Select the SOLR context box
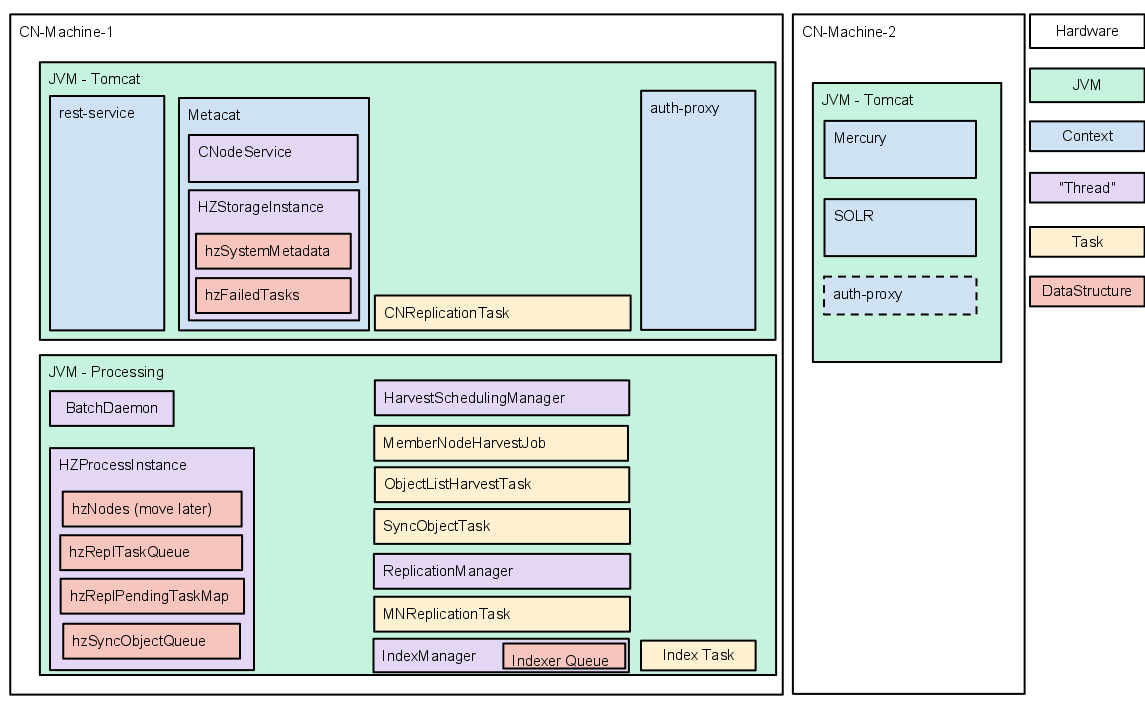Image resolution: width=1145 pixels, height=709 pixels. click(899, 227)
